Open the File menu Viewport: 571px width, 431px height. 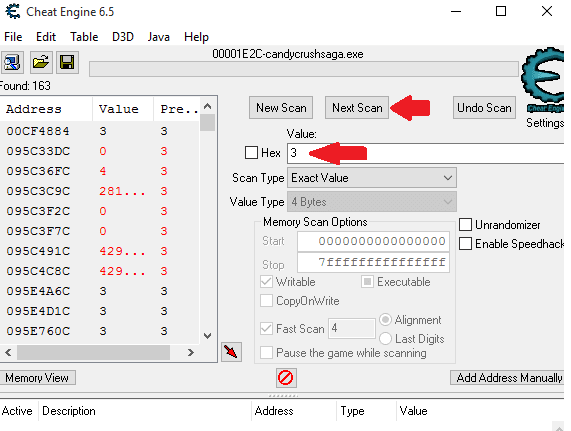(13, 37)
